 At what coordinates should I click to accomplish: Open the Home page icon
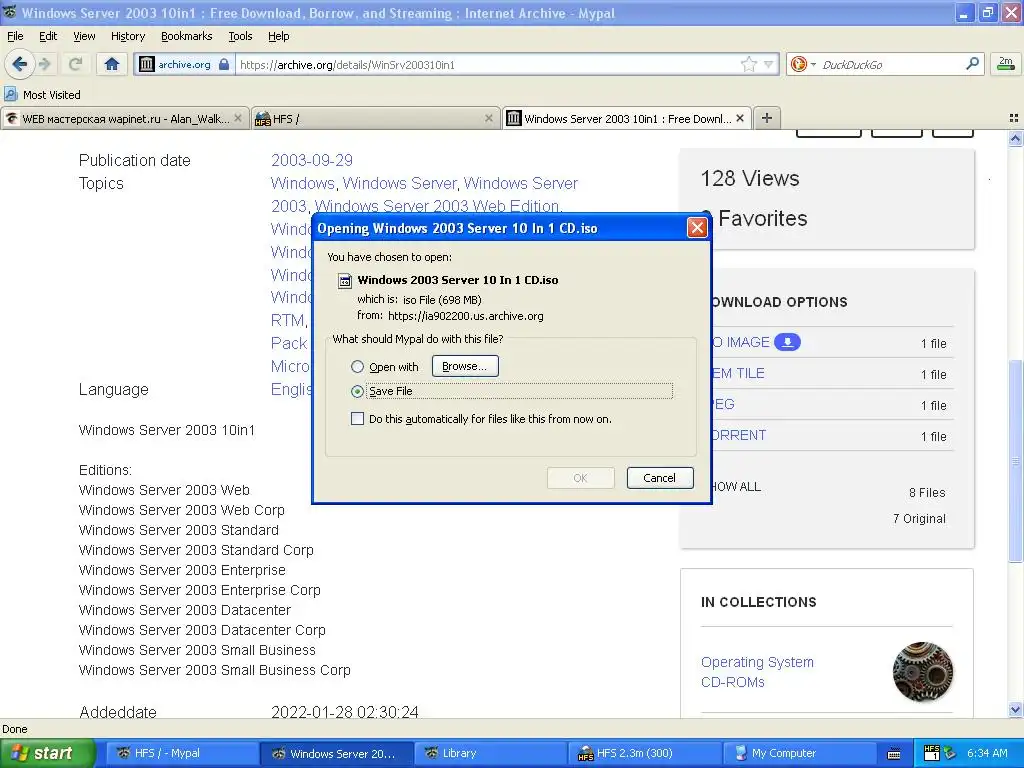[112, 64]
